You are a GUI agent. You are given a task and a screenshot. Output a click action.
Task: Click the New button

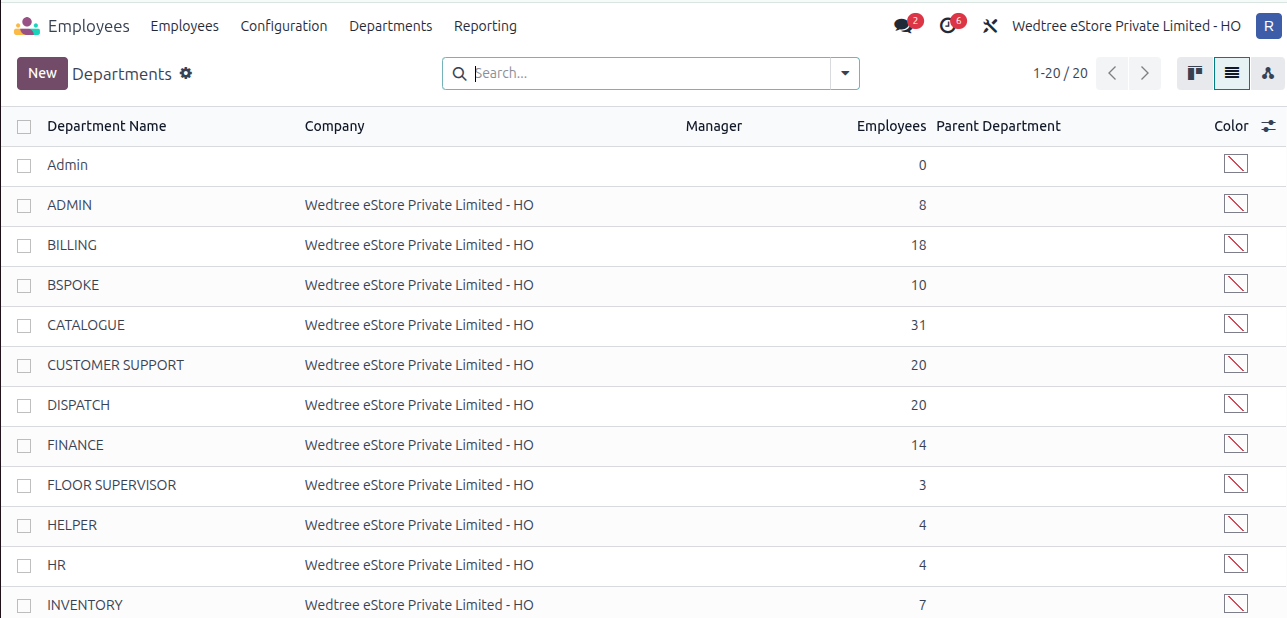[42, 73]
